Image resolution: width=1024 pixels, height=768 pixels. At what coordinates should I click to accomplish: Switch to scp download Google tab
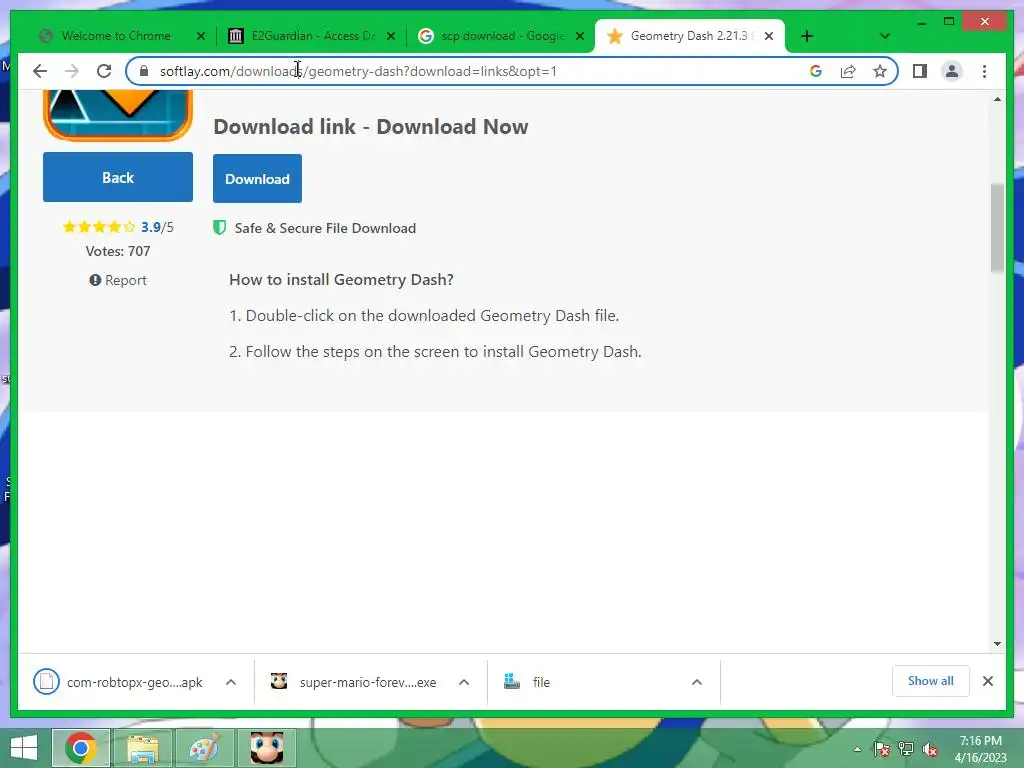point(502,36)
